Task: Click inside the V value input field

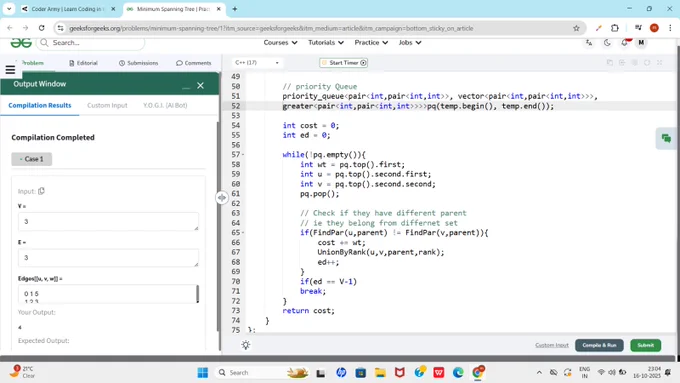Action: 108,222
